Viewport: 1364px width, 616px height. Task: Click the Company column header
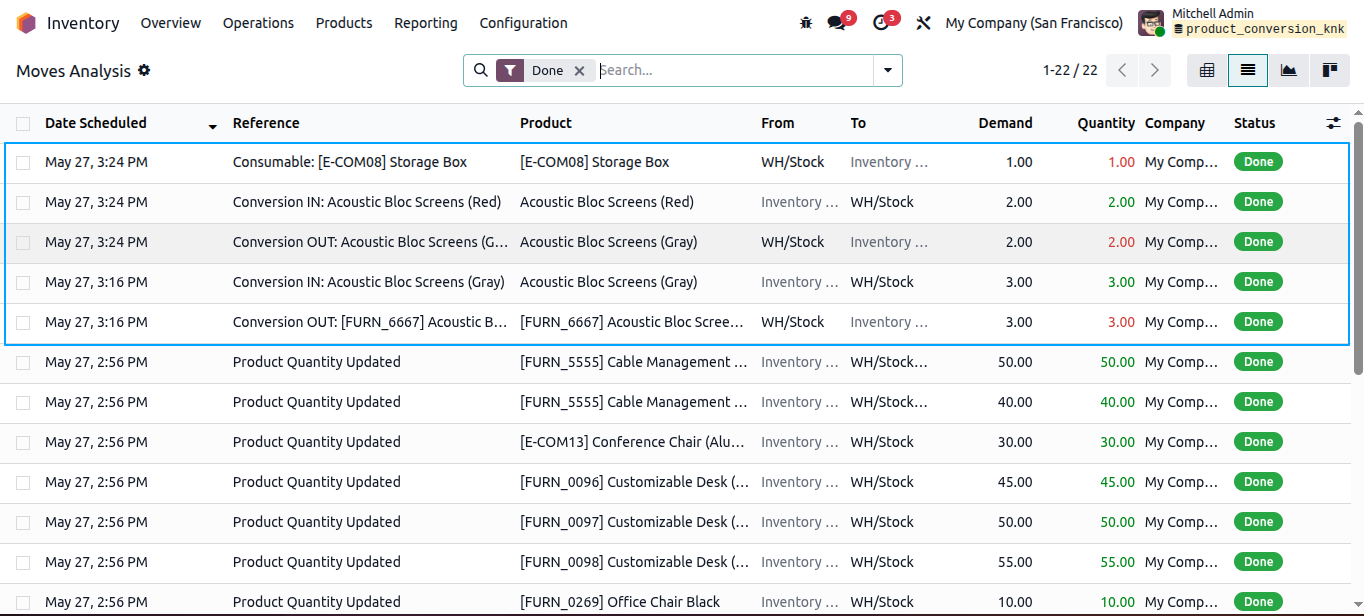(1175, 123)
